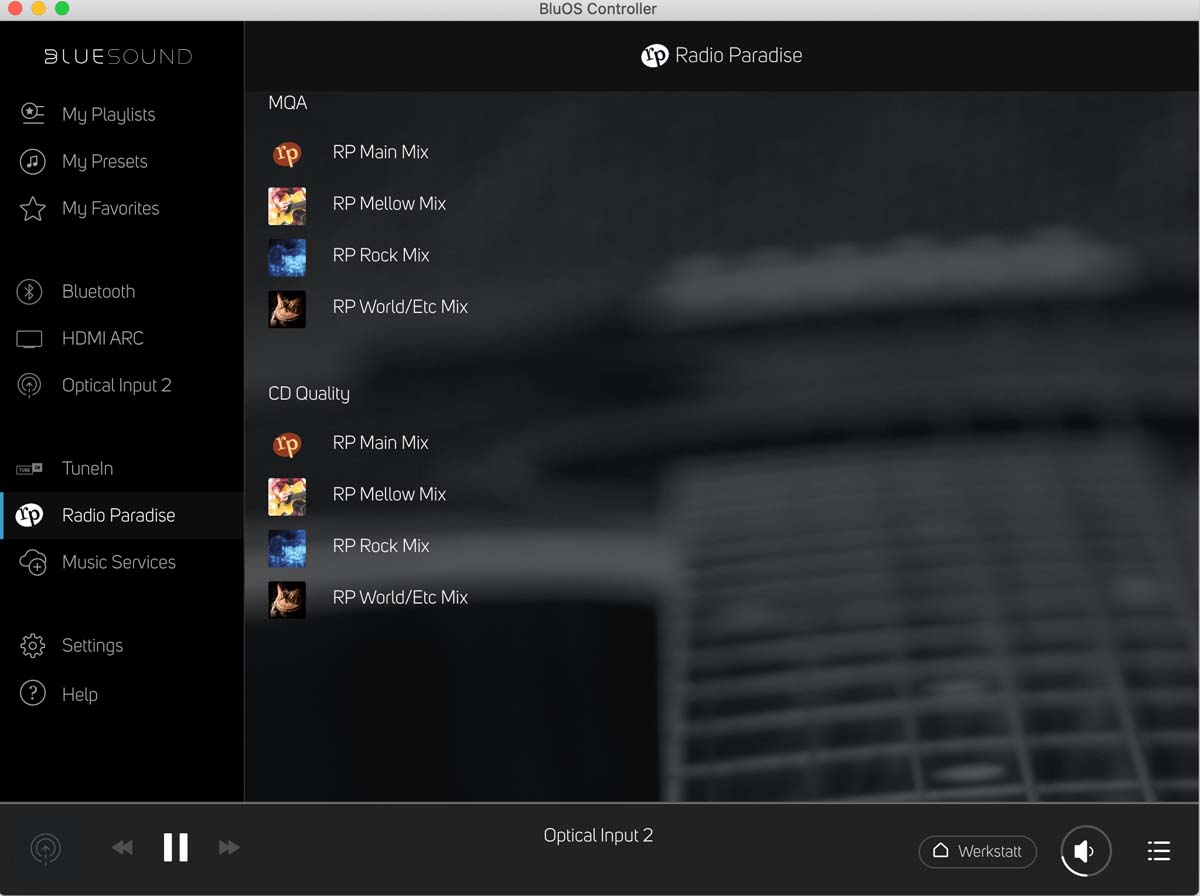Image resolution: width=1200 pixels, height=896 pixels.
Task: Play CD Quality RP Rock Mix
Action: pyautogui.click(x=380, y=545)
